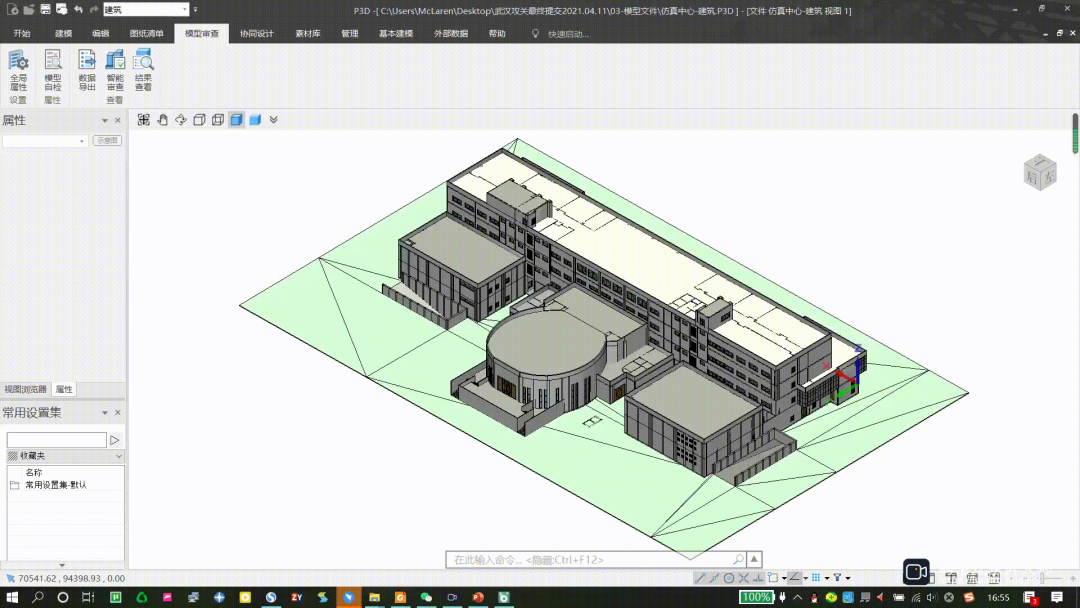Expand the command line history arrow
The height and width of the screenshot is (608, 1080).
tap(754, 559)
